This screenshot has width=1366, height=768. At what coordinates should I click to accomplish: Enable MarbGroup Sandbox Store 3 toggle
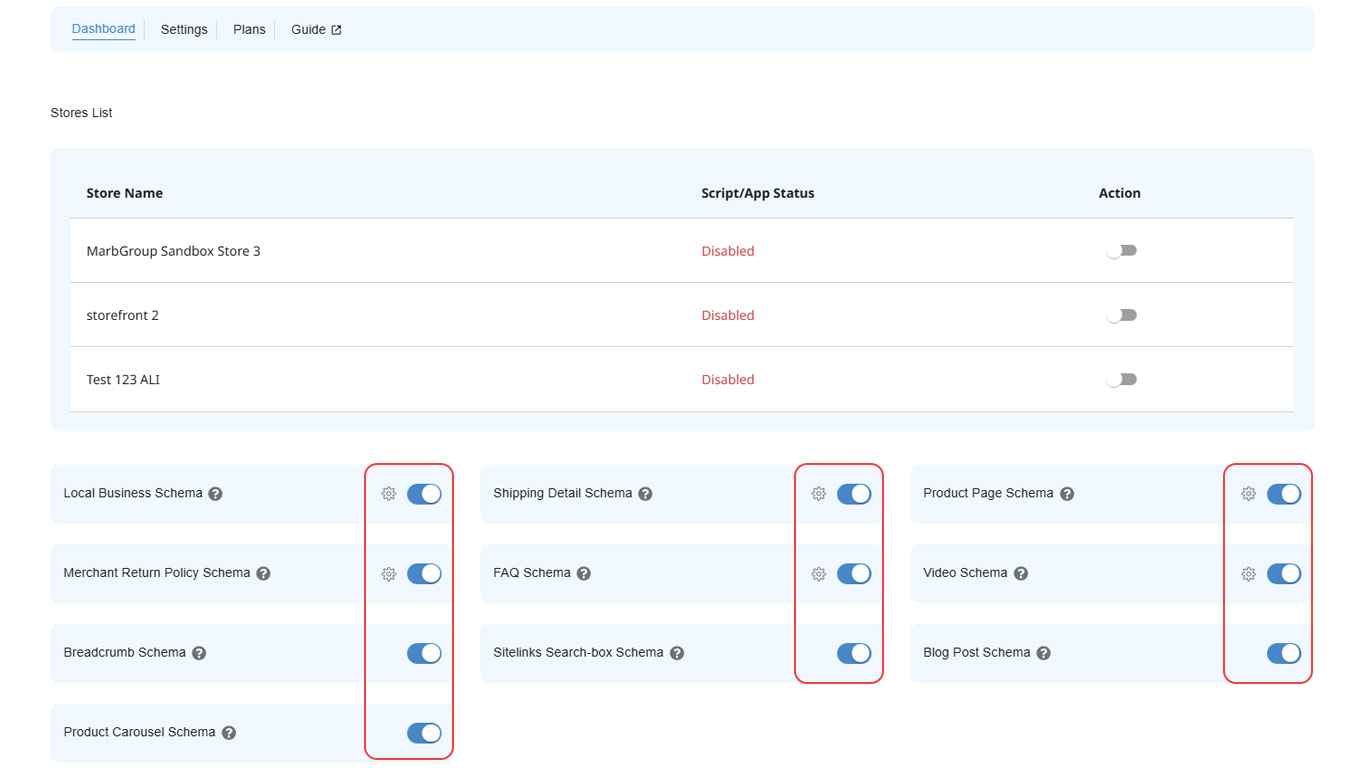[1121, 251]
